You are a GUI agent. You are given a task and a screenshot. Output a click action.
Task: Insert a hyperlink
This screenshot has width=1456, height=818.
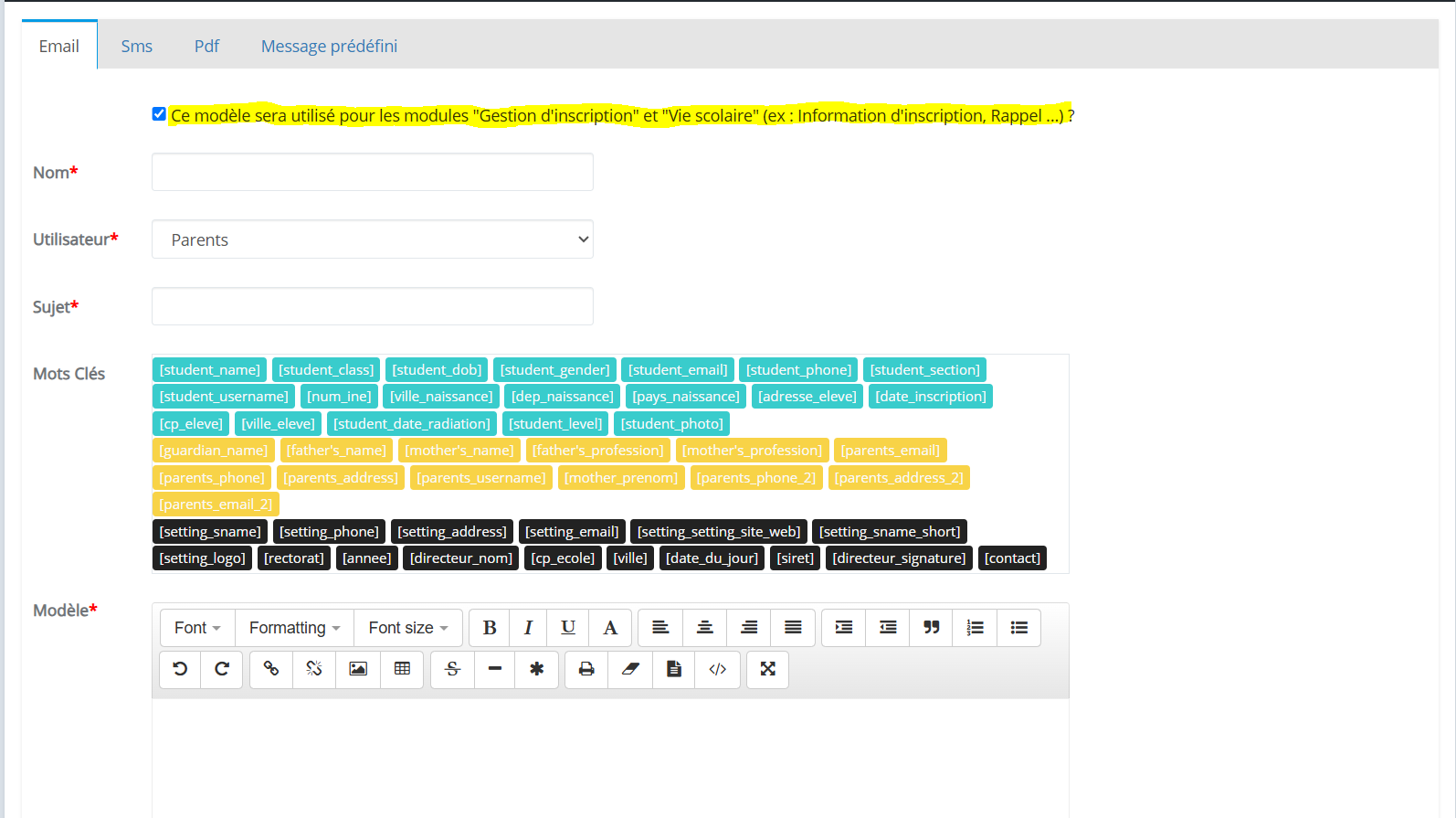pos(271,669)
